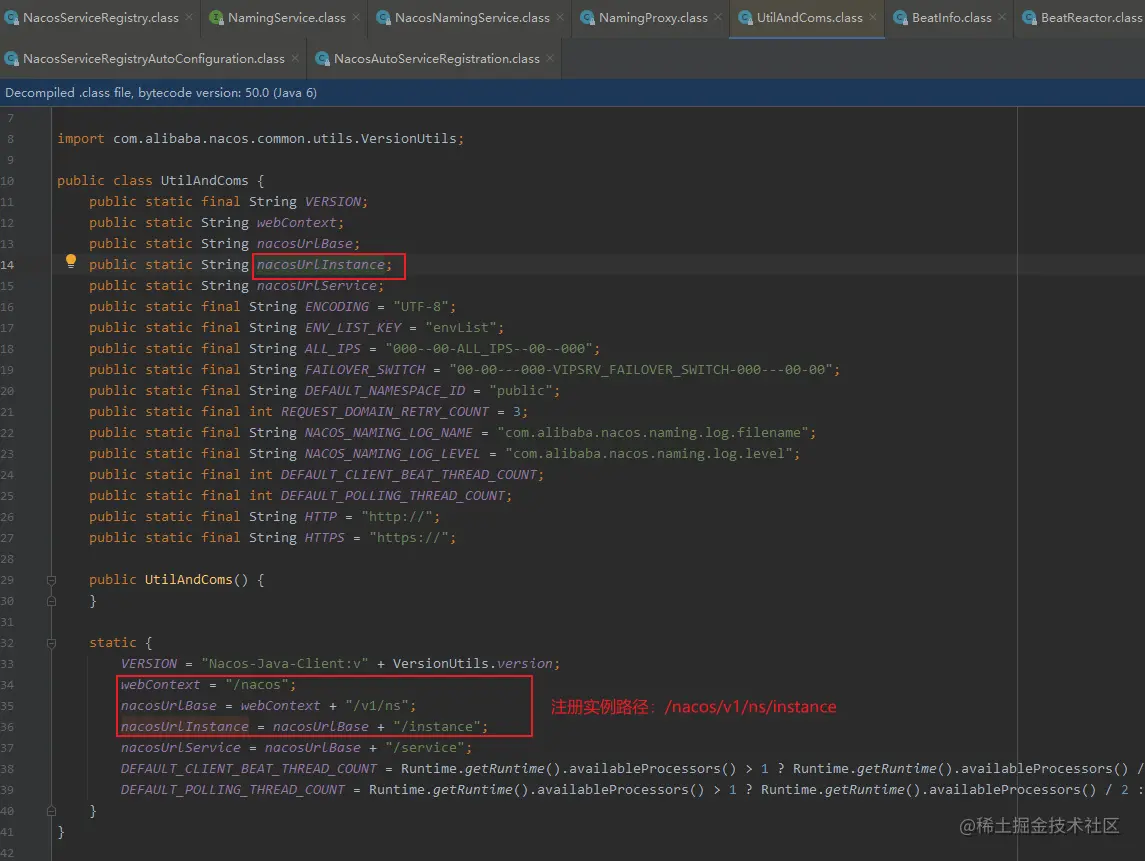This screenshot has height=861, width=1145.
Task: Click line number 14 in the gutter
Action: [7, 265]
